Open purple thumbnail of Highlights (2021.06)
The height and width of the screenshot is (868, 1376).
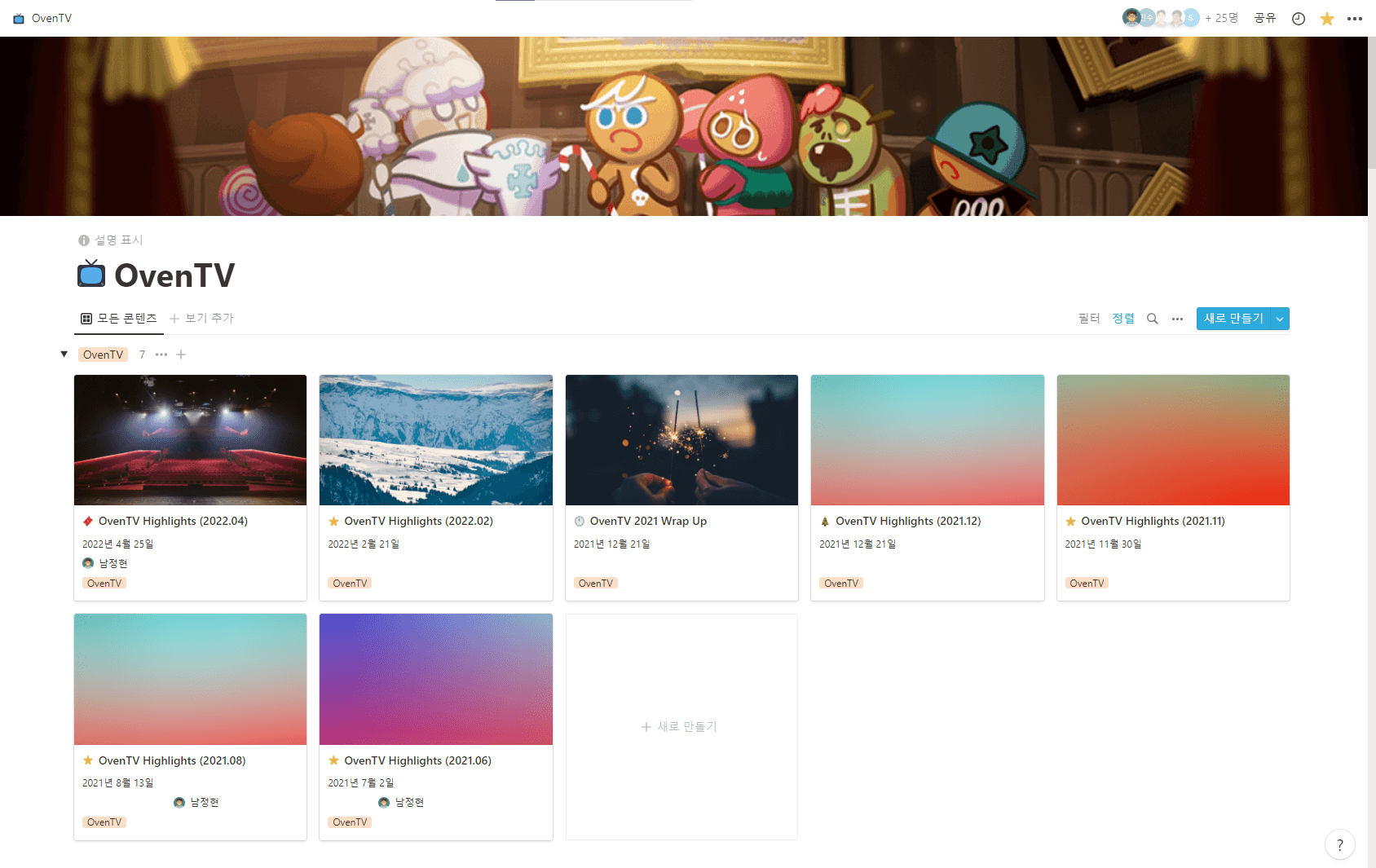(436, 680)
